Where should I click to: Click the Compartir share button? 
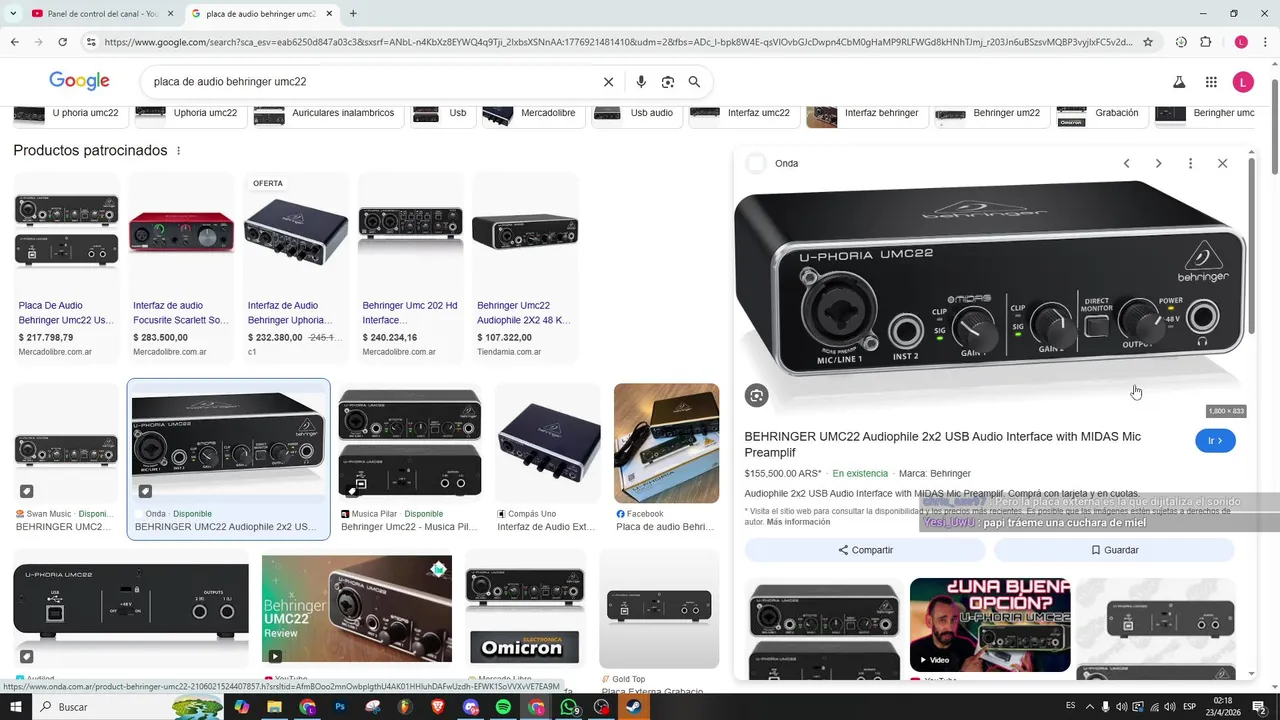click(x=865, y=550)
